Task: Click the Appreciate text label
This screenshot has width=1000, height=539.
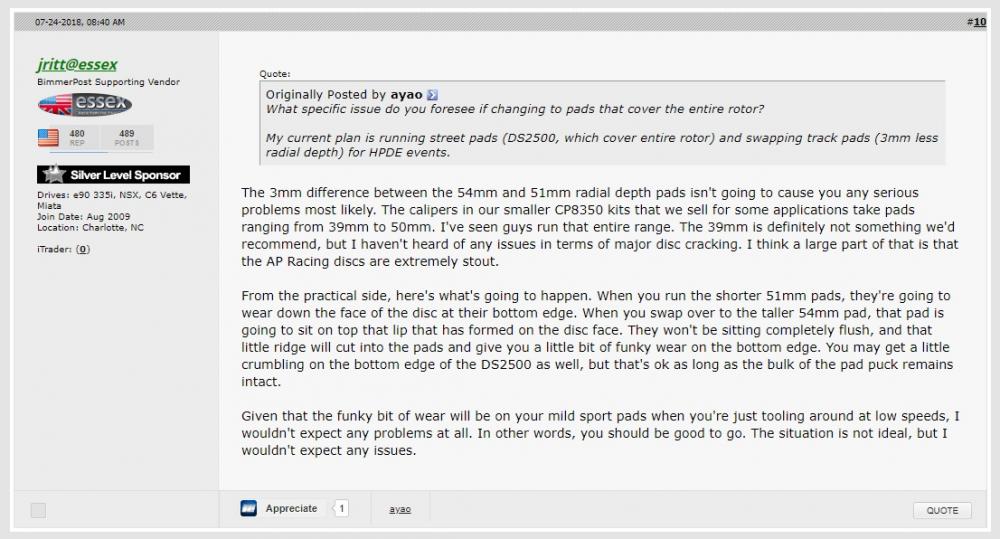Action: pyautogui.click(x=291, y=508)
